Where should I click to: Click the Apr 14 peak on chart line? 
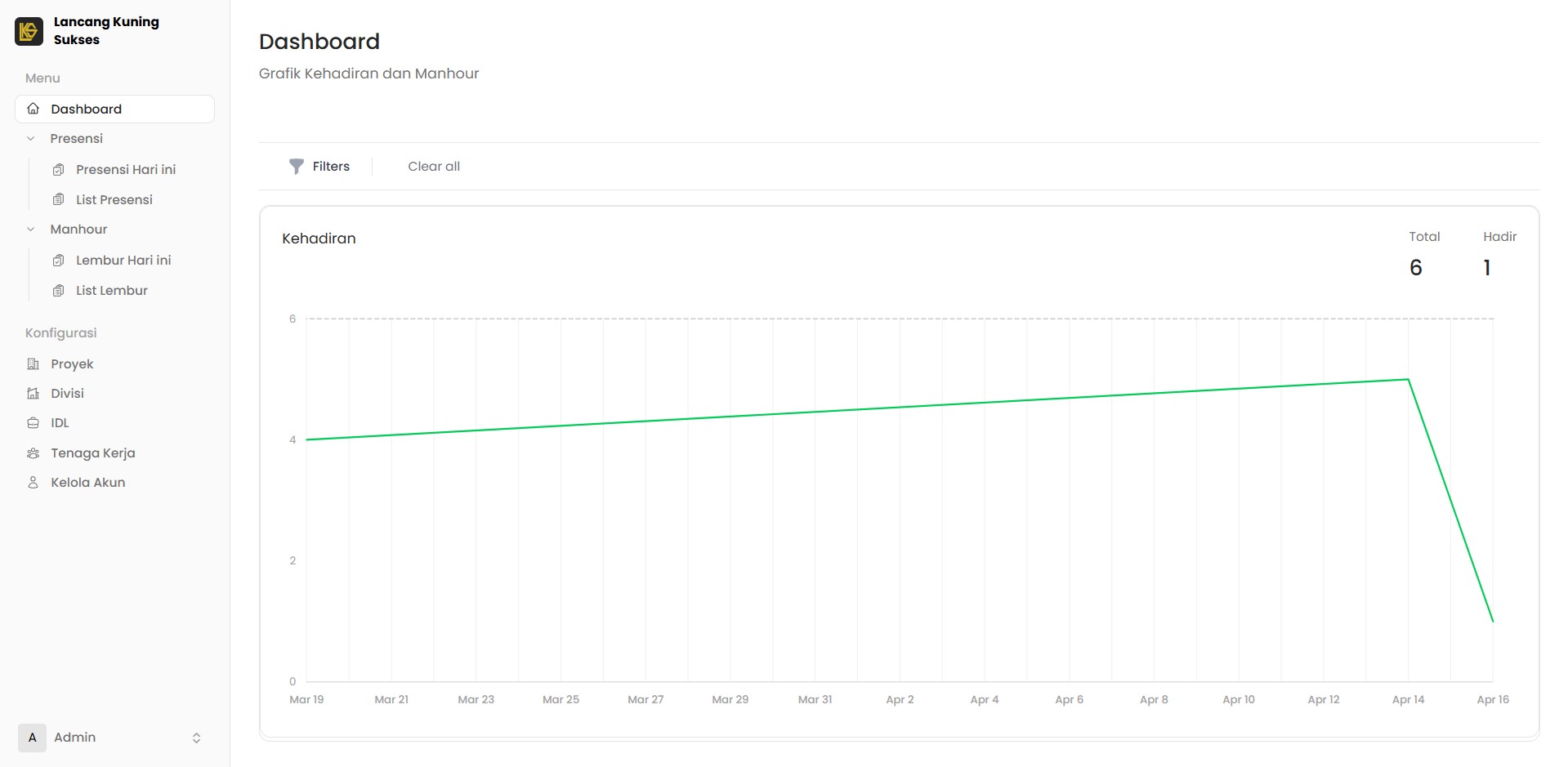pos(1408,380)
